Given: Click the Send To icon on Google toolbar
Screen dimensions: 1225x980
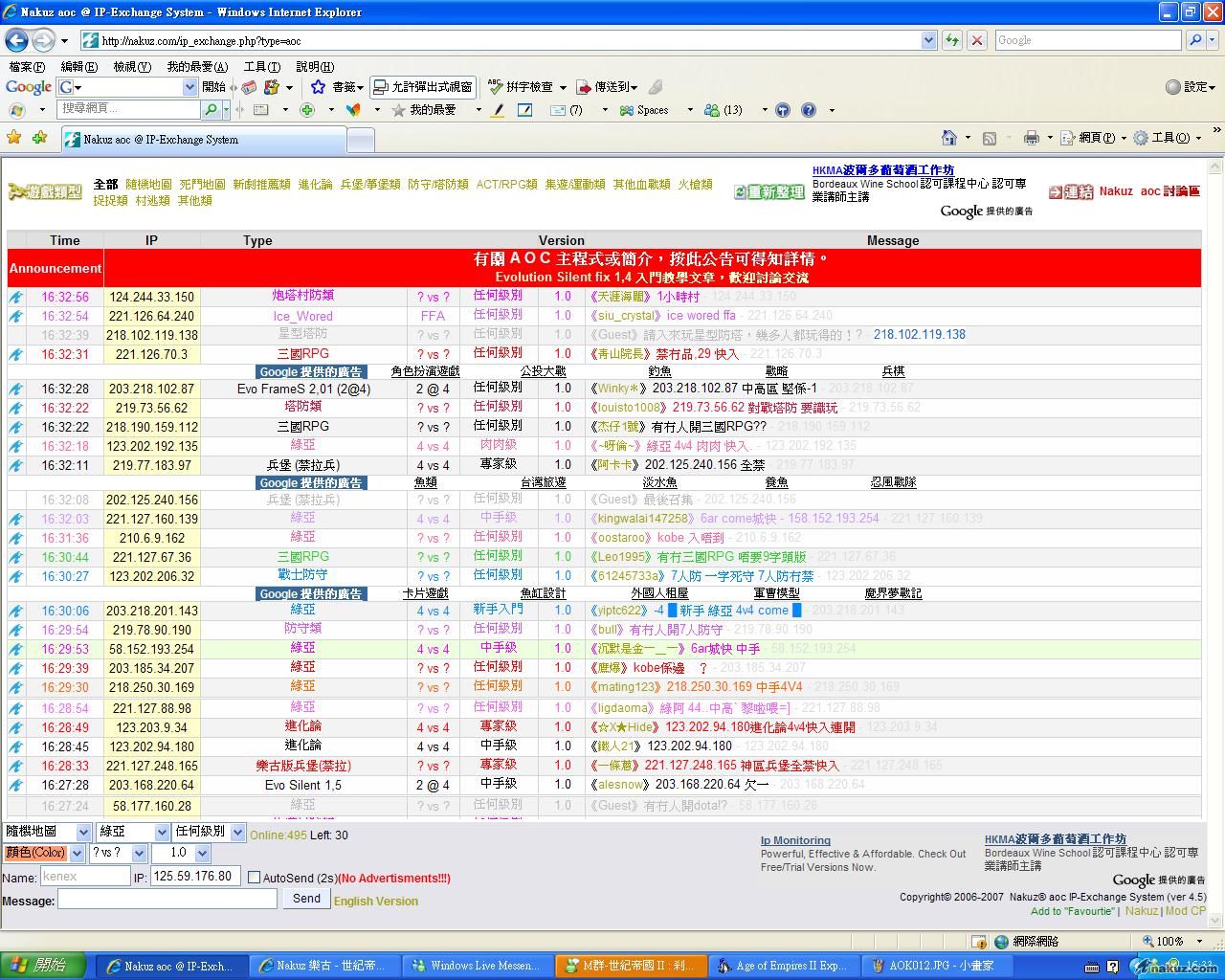Looking at the screenshot, I should (x=584, y=87).
